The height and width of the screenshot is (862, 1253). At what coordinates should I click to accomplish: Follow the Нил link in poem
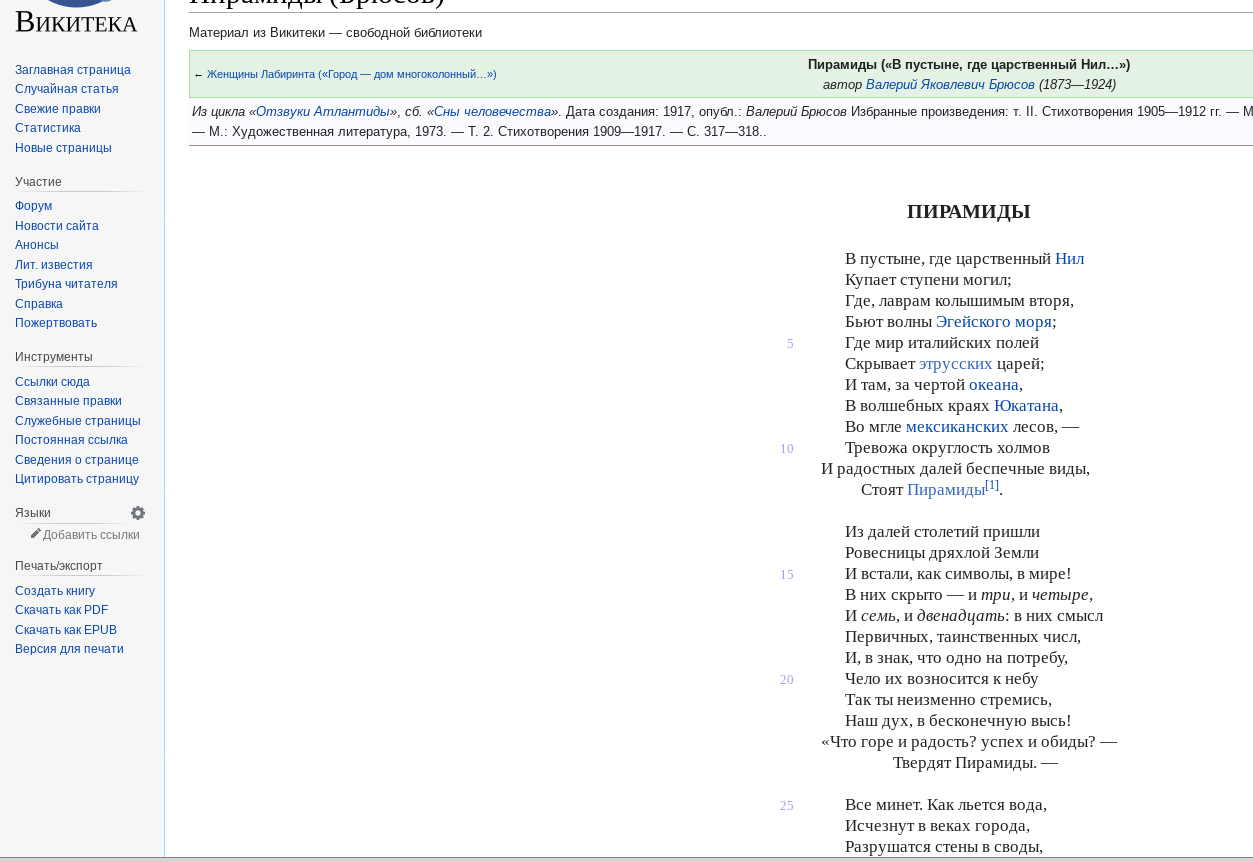1069,259
